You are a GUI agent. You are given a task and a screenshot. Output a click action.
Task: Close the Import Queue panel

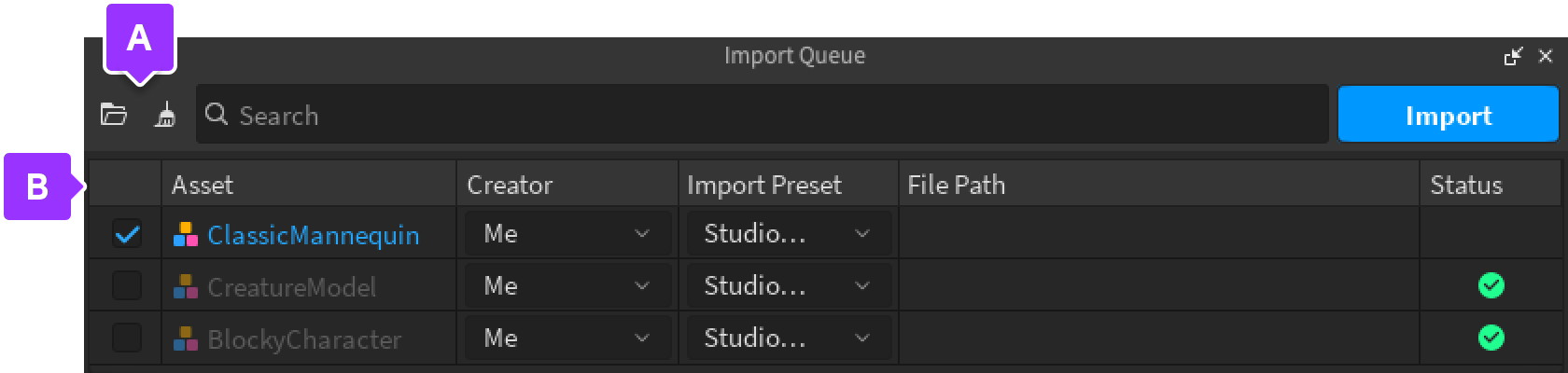click(x=1545, y=57)
